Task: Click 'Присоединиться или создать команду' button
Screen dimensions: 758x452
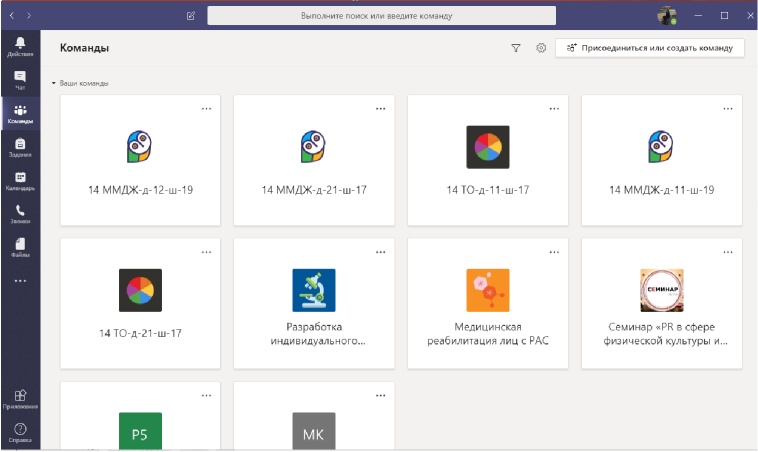Action: click(650, 48)
